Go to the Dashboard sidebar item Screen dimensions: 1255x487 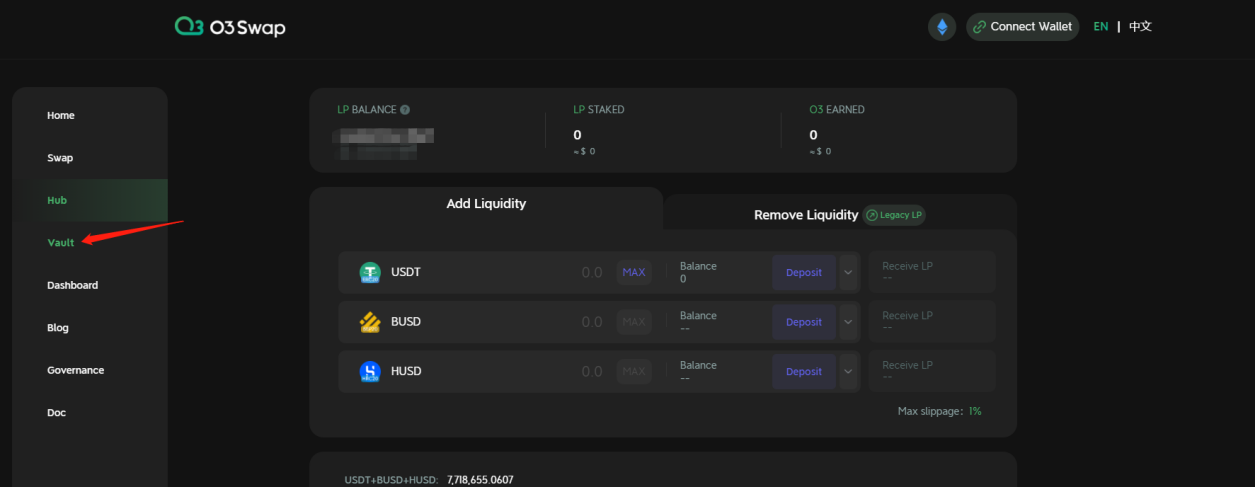[x=72, y=285]
